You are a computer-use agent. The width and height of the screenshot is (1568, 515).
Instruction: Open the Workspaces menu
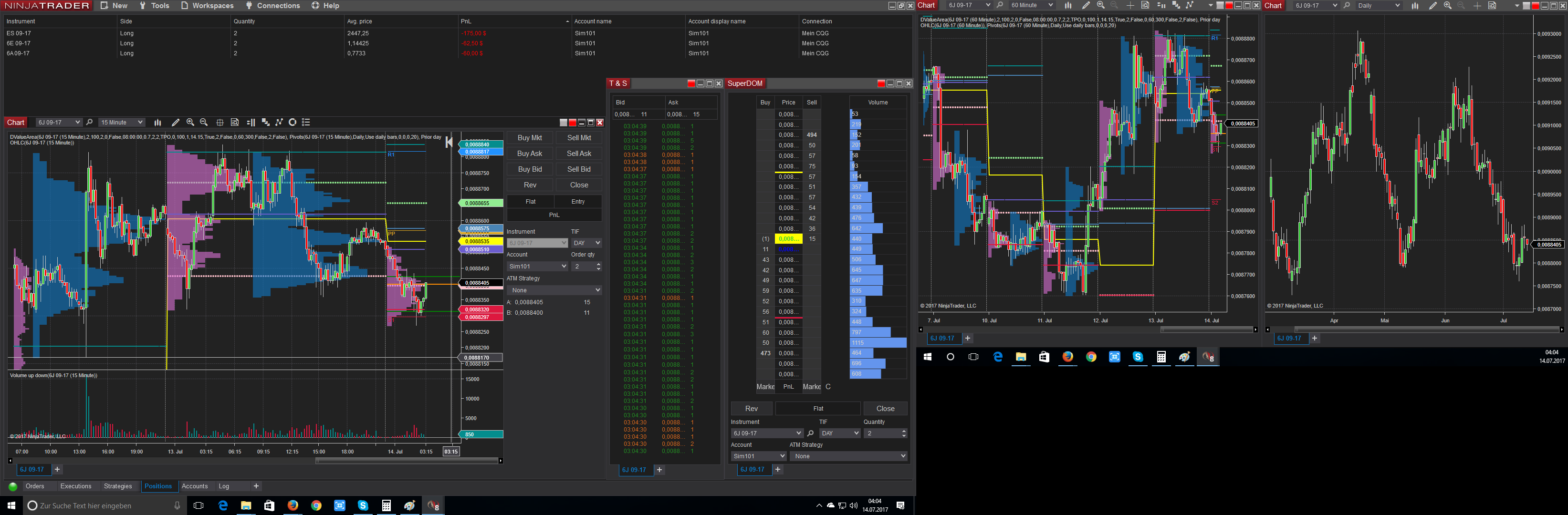tap(207, 5)
